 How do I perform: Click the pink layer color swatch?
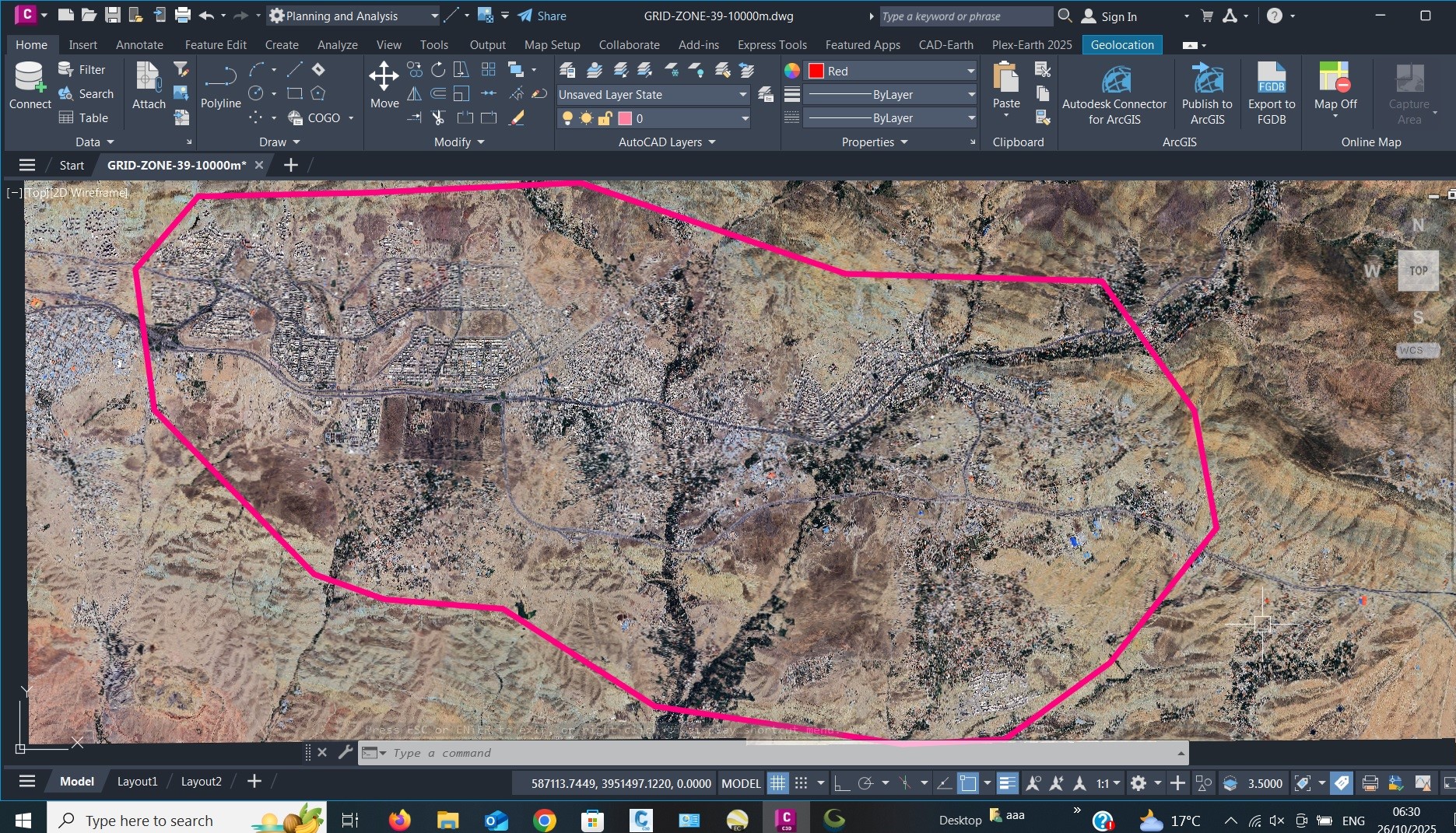(x=624, y=118)
